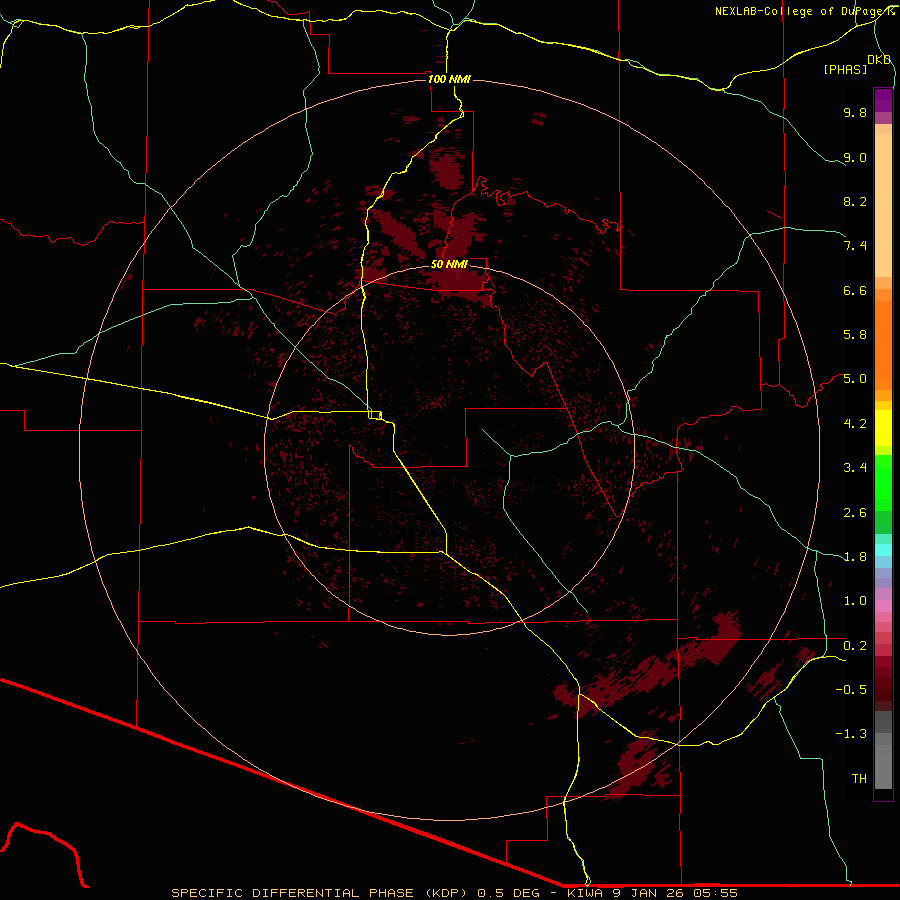Click the 9.8 value on the scale

pos(854,113)
